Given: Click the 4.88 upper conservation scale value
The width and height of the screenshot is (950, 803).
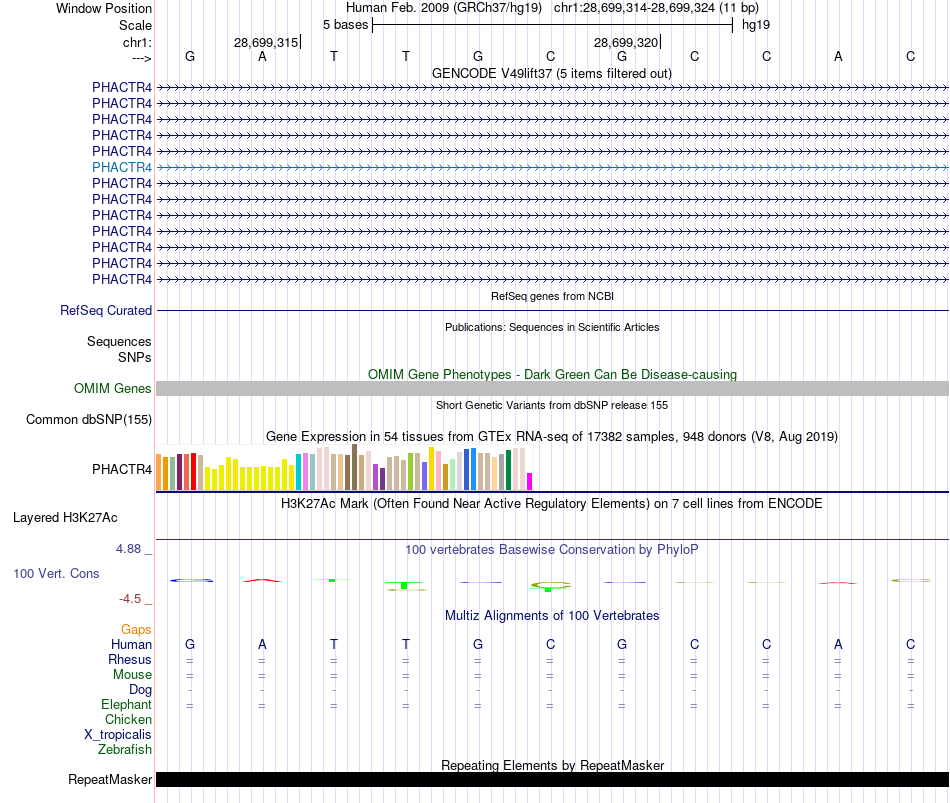Looking at the screenshot, I should [x=128, y=548].
